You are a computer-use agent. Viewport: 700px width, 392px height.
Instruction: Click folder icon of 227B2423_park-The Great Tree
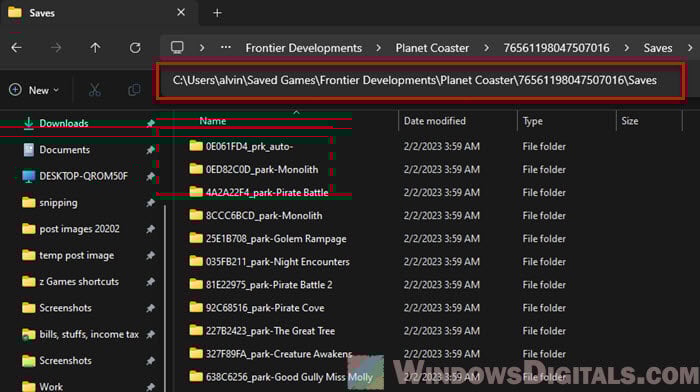coord(196,330)
